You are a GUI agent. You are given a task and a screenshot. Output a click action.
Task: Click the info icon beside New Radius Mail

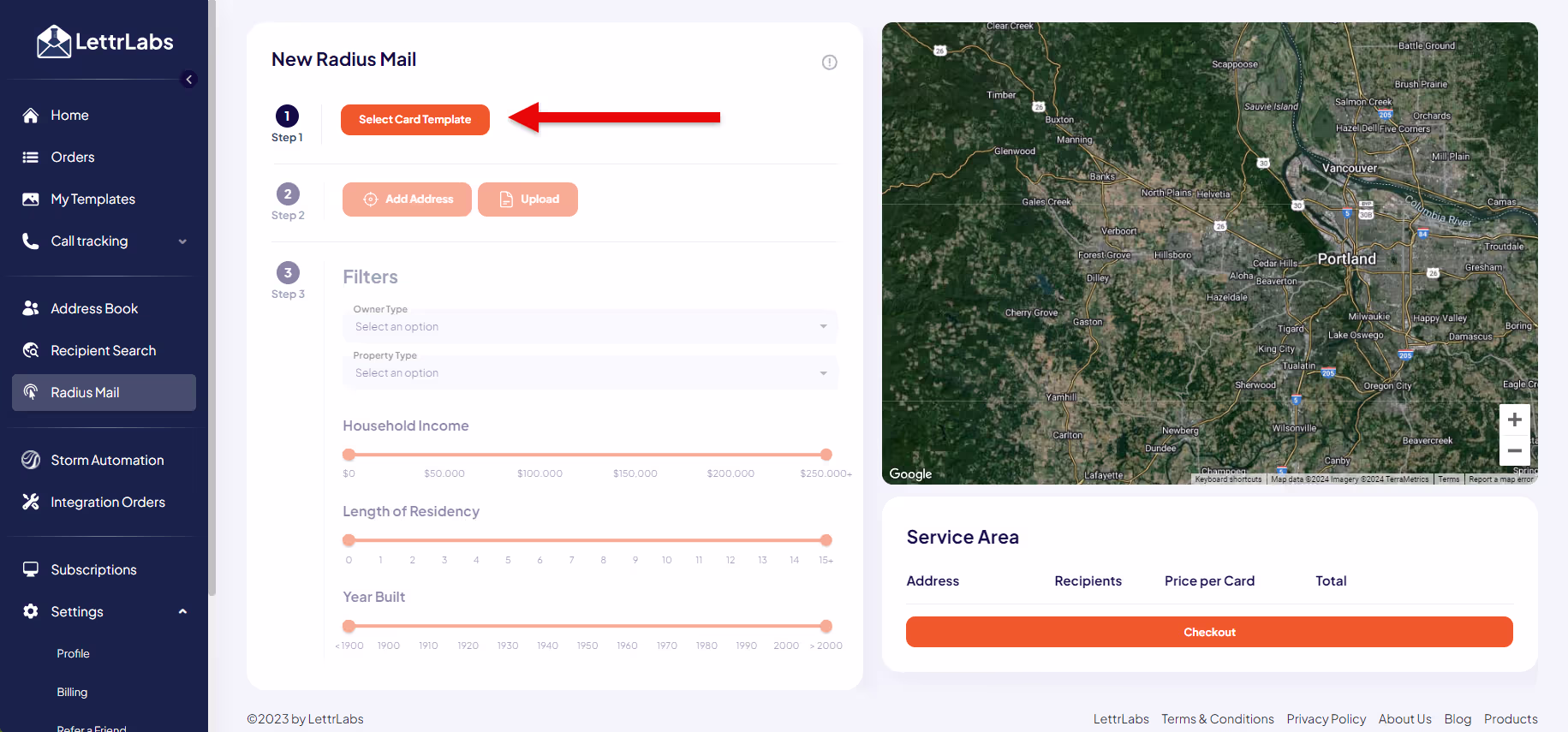(830, 62)
